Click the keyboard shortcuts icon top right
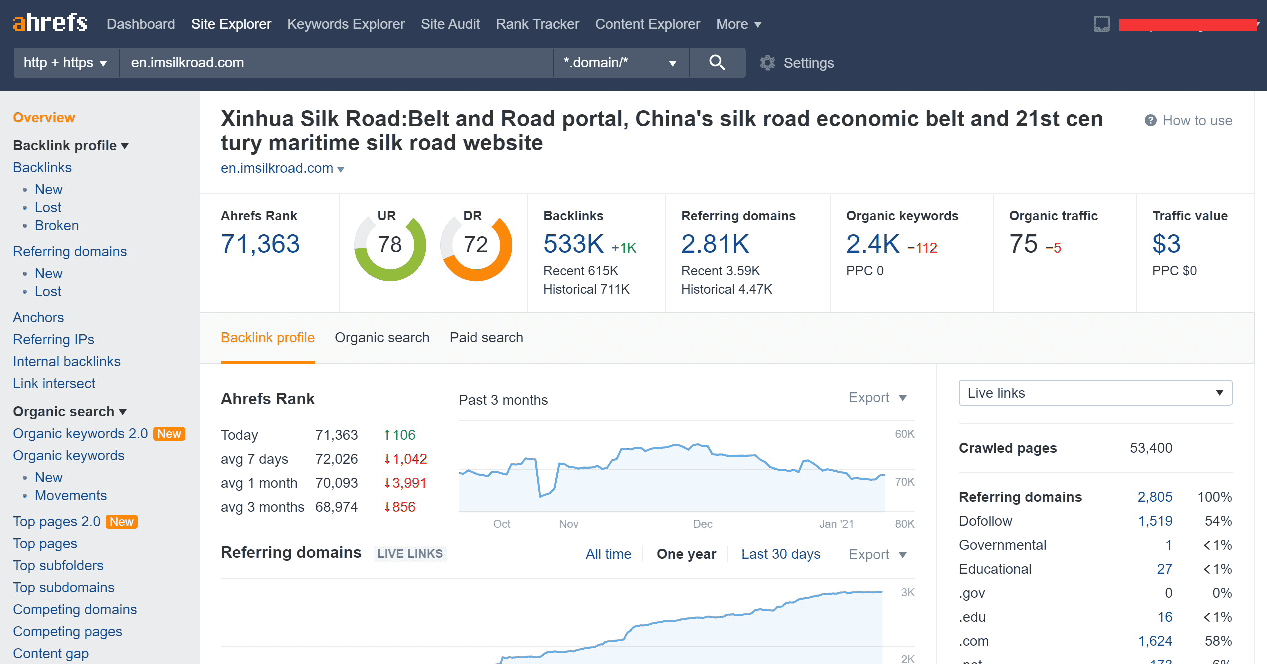Screen dimensions: 1267x664 coord(1102,24)
